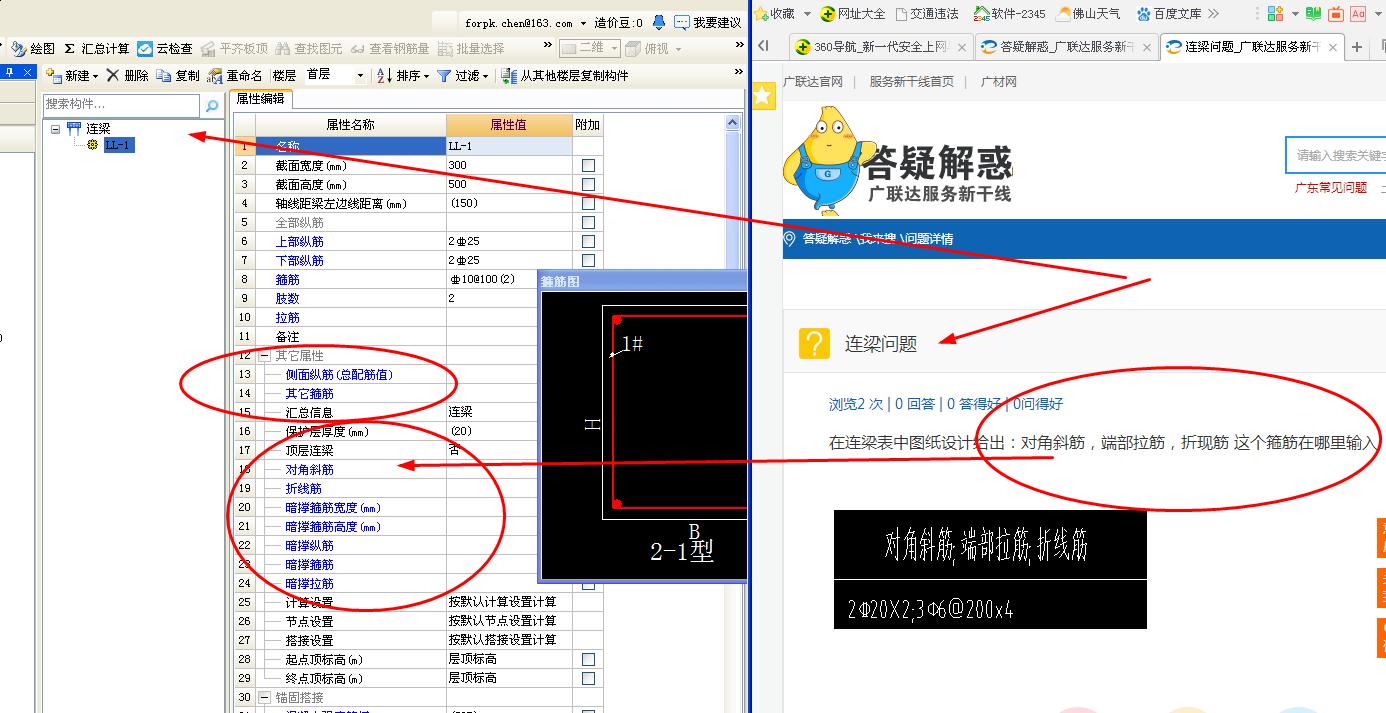Select the 属性编辑 tab

pos(260,98)
